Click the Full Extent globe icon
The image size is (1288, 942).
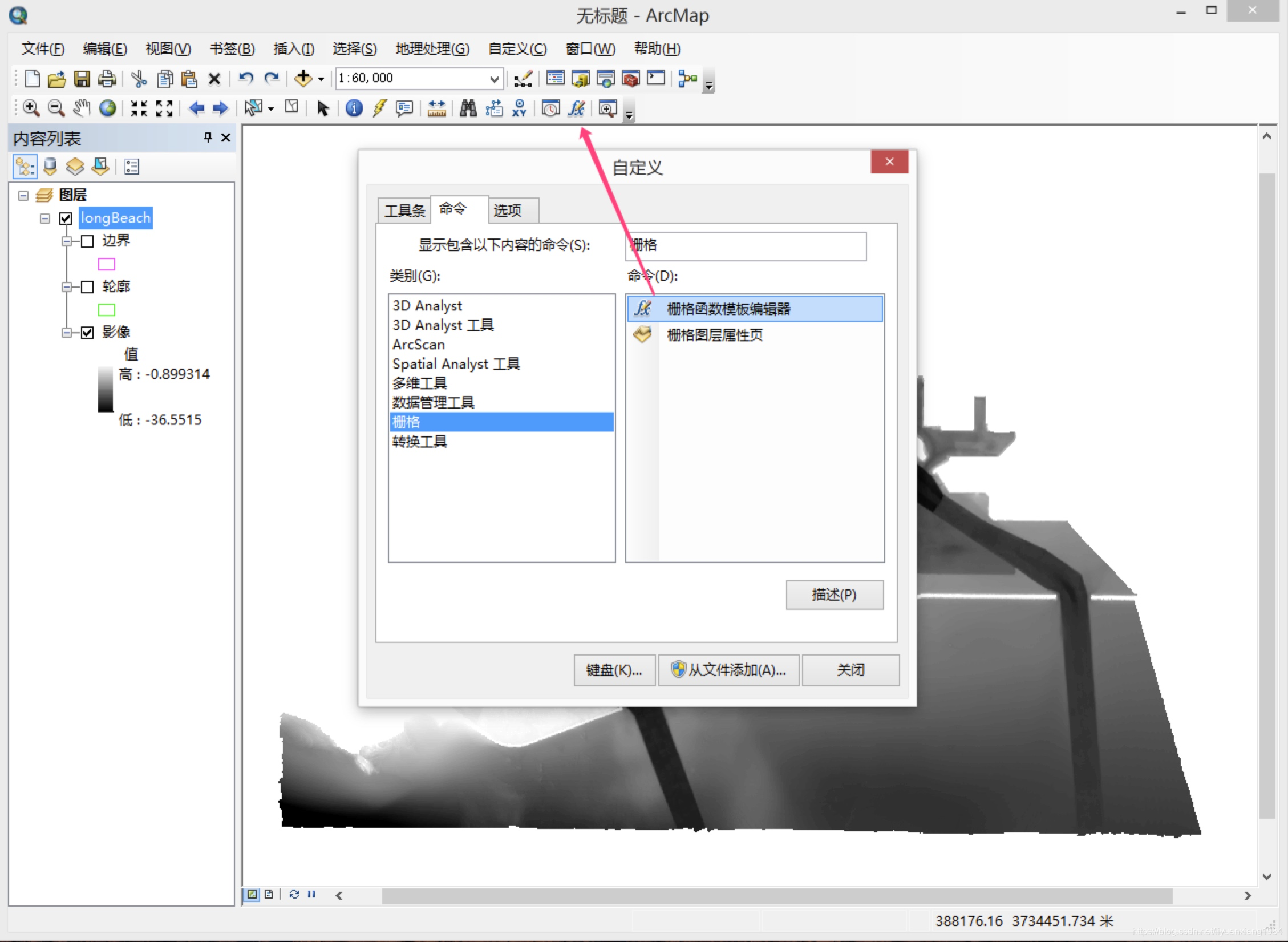(107, 108)
